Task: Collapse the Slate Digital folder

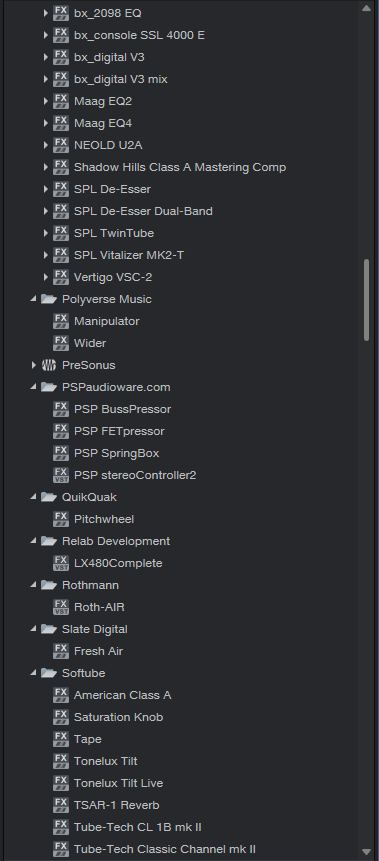Action: click(34, 628)
